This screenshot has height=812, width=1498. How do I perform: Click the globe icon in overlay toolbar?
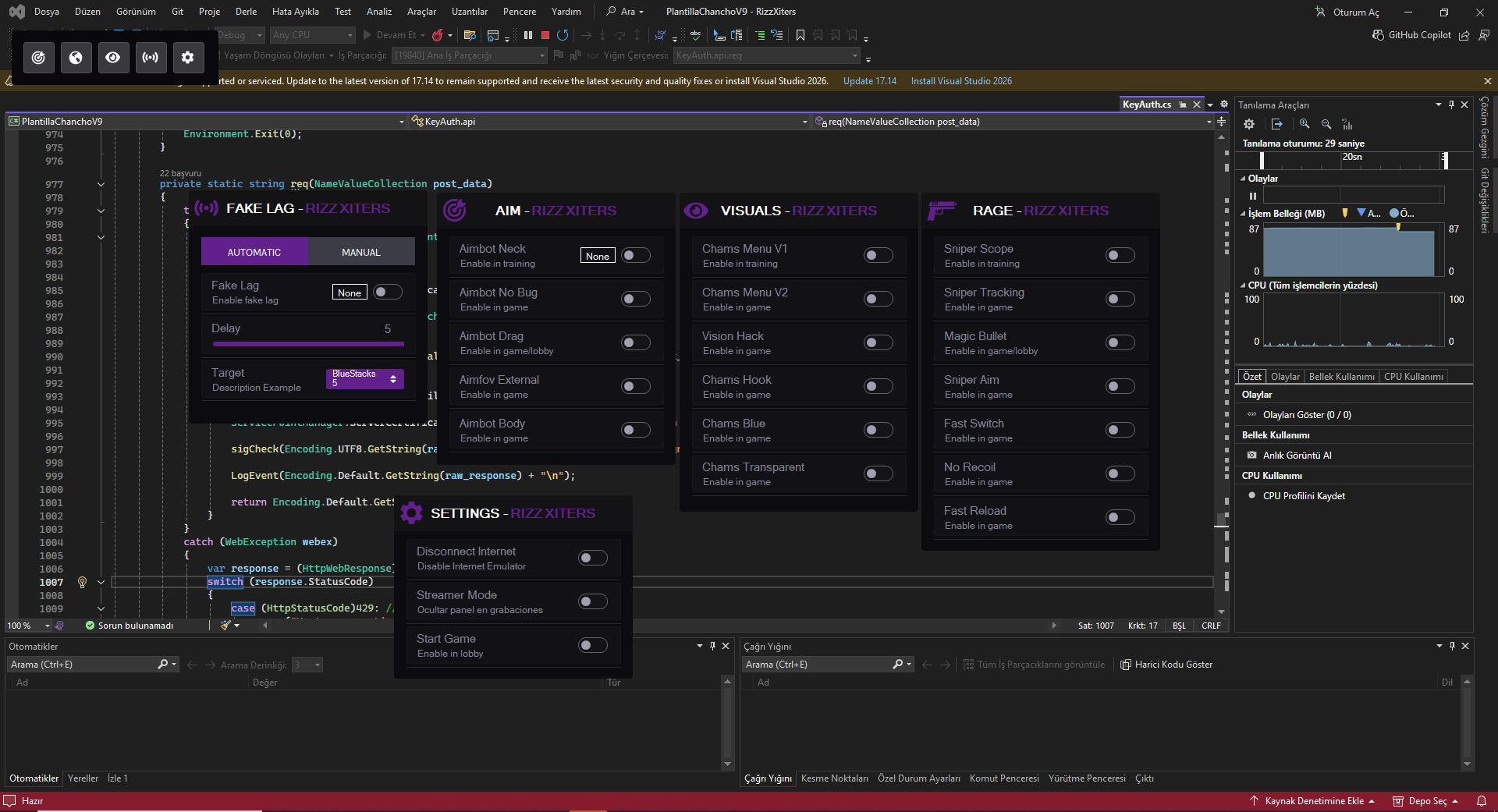pos(76,57)
